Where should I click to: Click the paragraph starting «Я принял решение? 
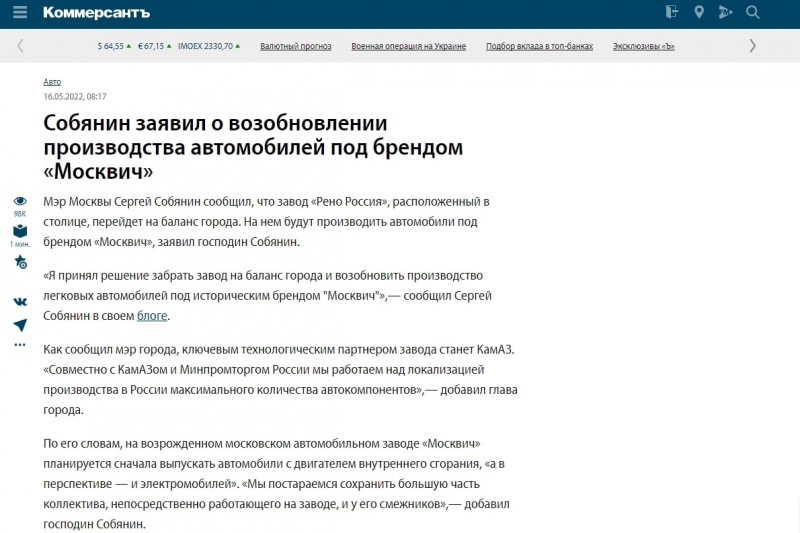tap(267, 295)
